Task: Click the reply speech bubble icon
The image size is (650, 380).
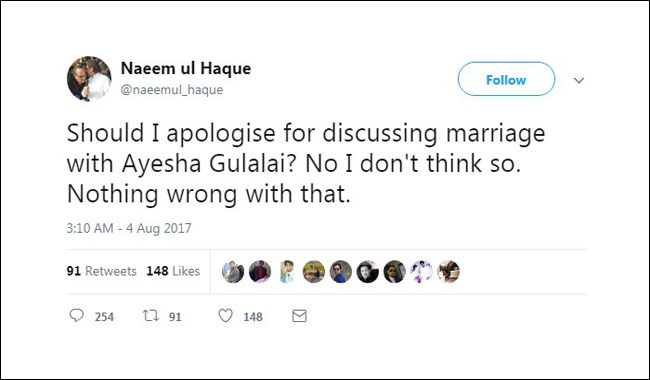Action: (x=76, y=316)
